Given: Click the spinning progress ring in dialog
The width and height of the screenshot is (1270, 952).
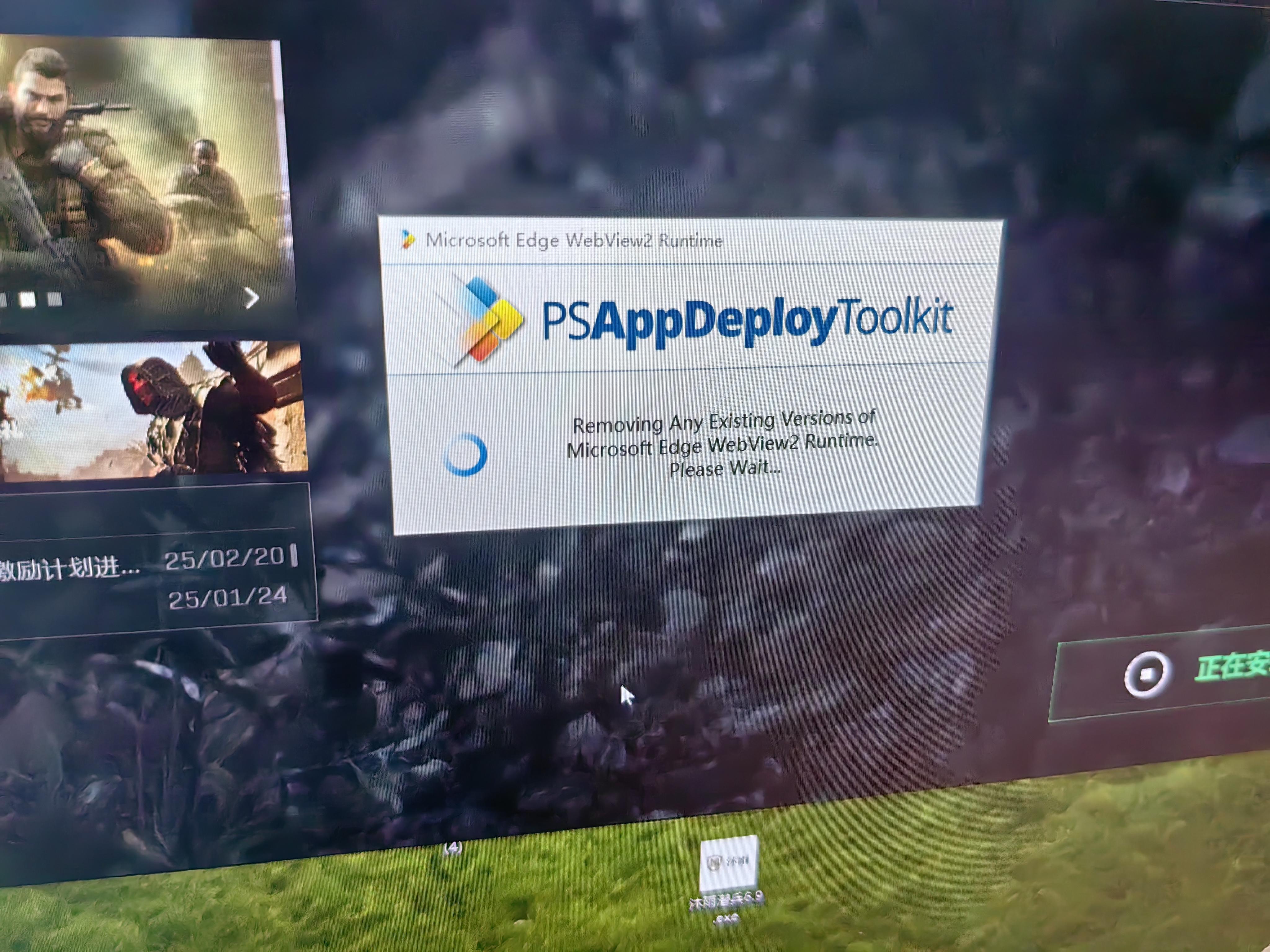Looking at the screenshot, I should pos(465,455).
